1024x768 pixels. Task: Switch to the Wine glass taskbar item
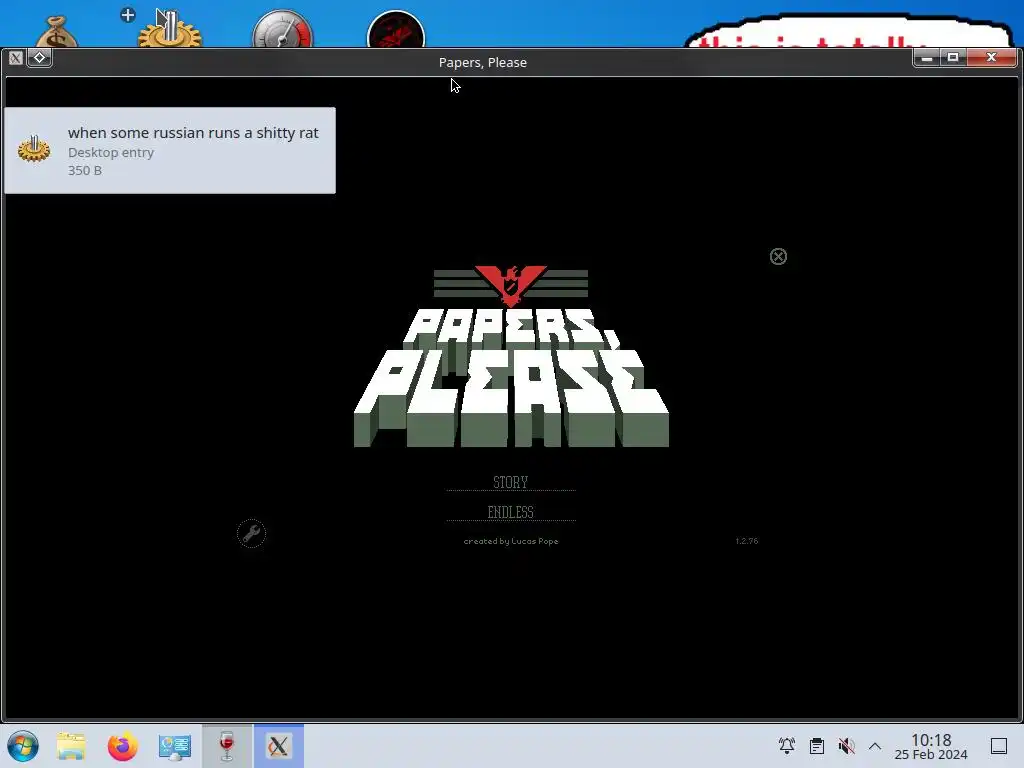pyautogui.click(x=227, y=746)
